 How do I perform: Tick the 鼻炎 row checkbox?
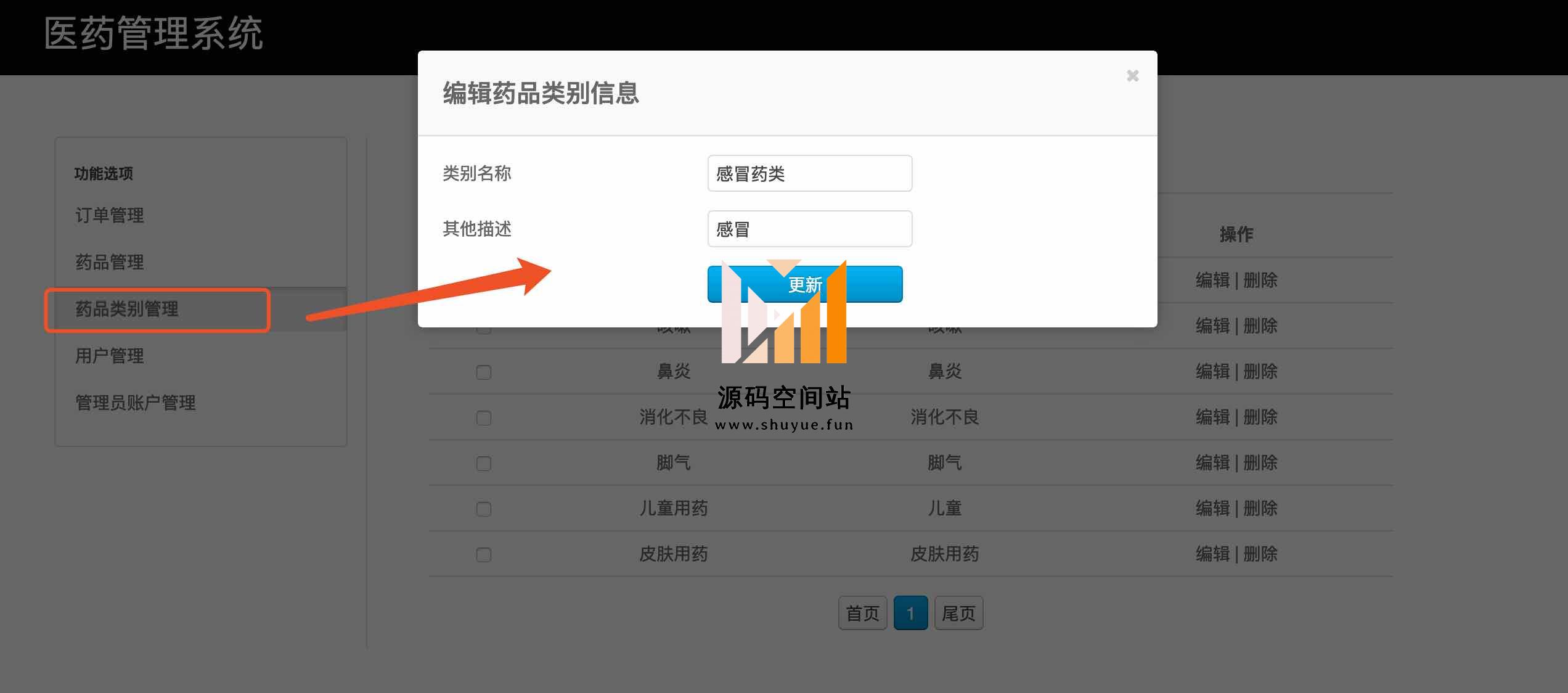pyautogui.click(x=484, y=372)
